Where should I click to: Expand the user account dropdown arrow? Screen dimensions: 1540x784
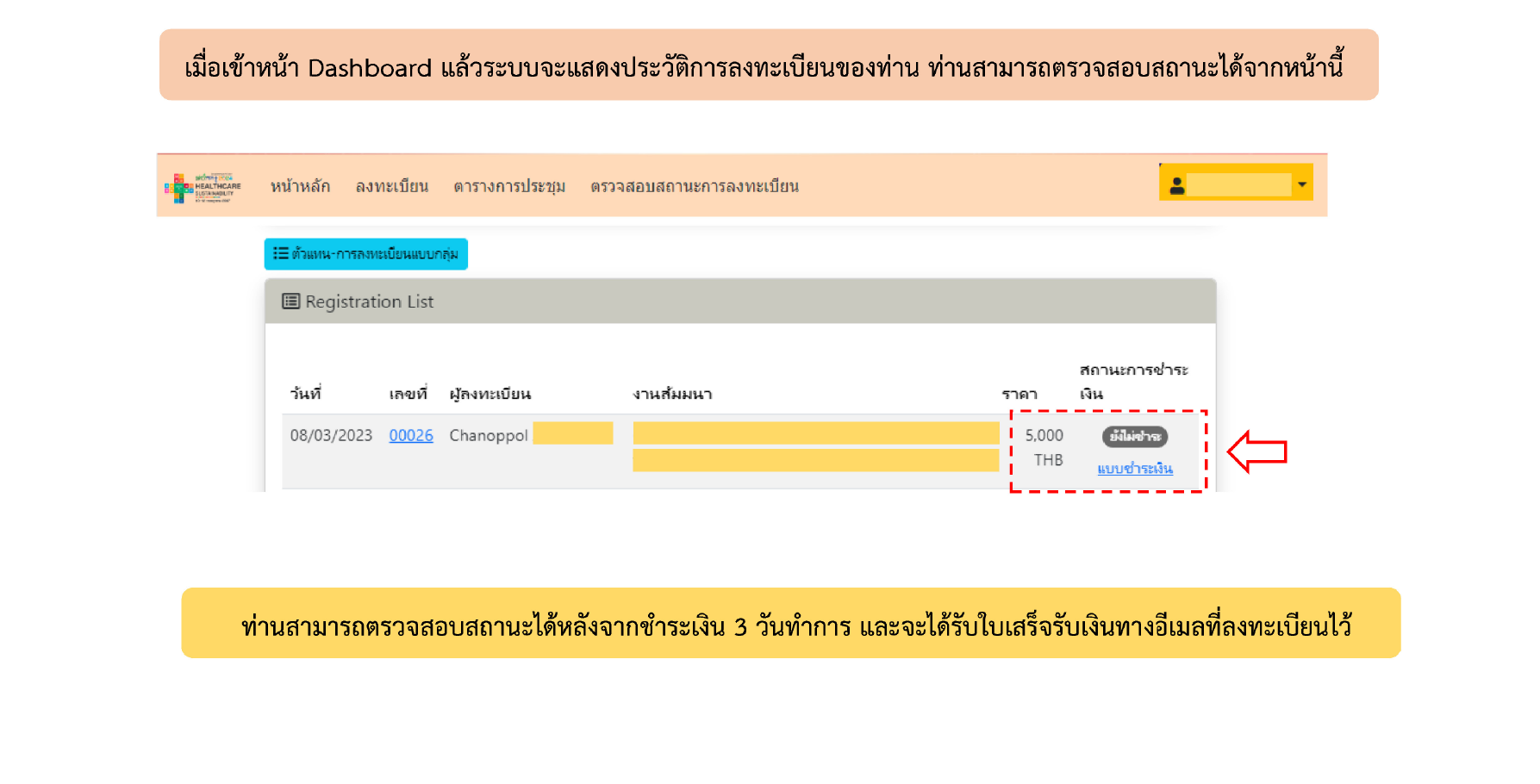(1301, 184)
